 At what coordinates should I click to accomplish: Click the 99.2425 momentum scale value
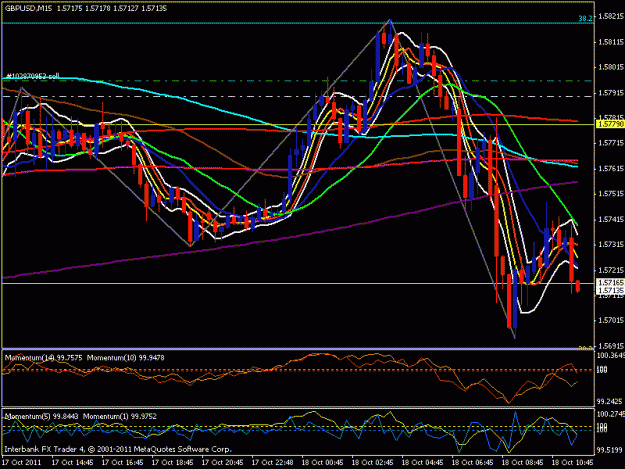point(610,401)
